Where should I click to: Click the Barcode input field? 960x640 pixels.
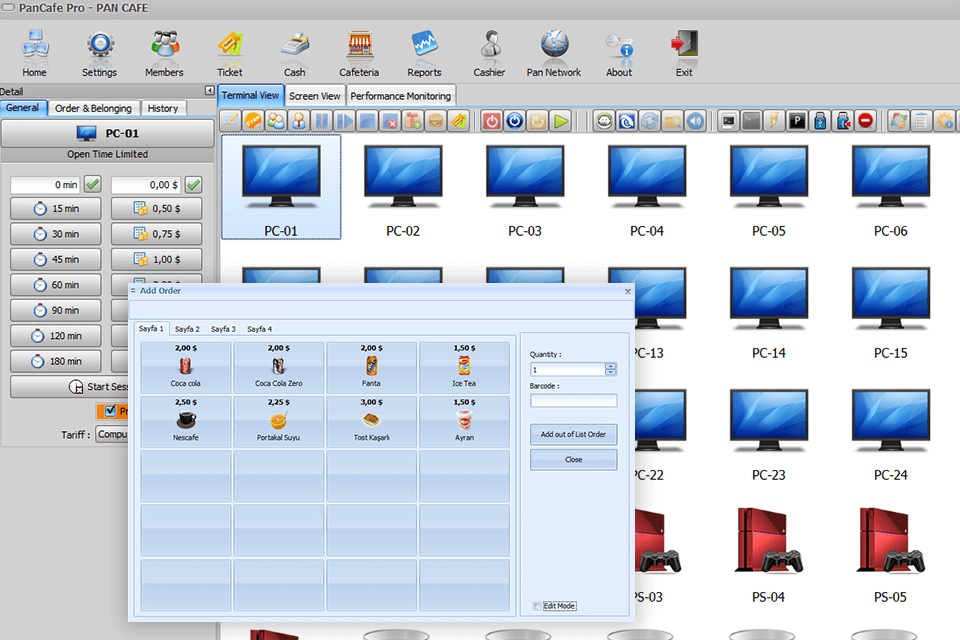[x=574, y=401]
